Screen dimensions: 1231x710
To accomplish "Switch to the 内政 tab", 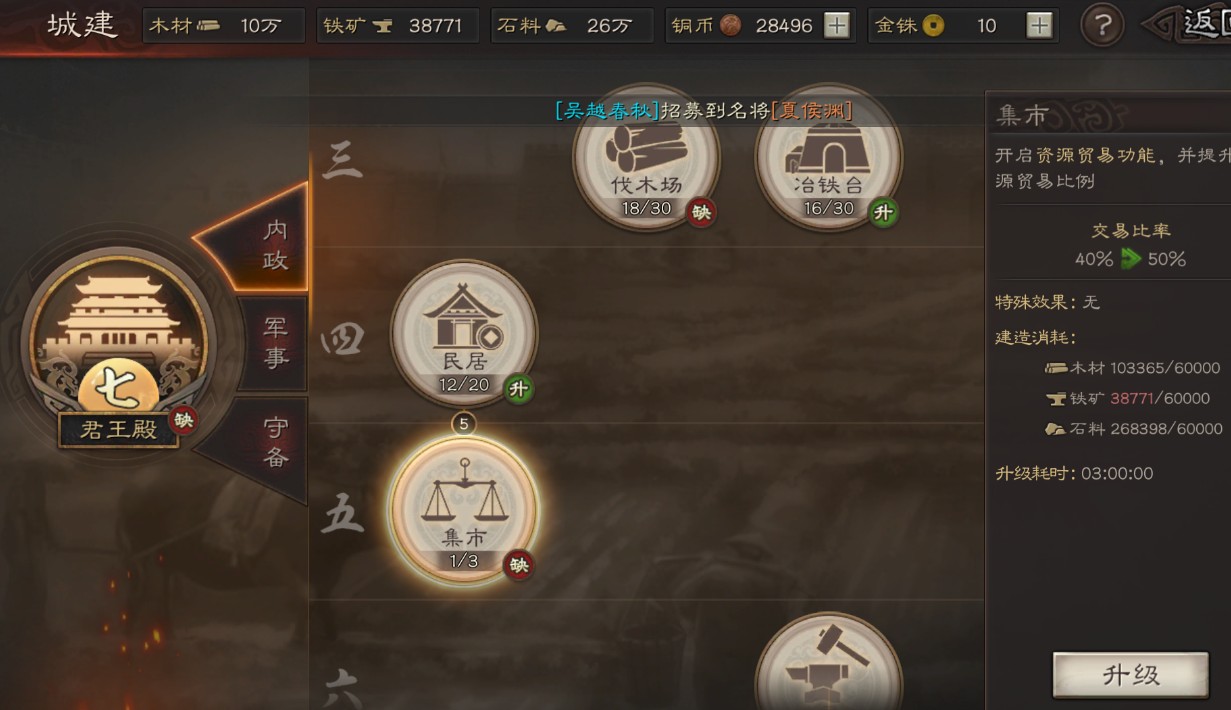I will pos(268,244).
